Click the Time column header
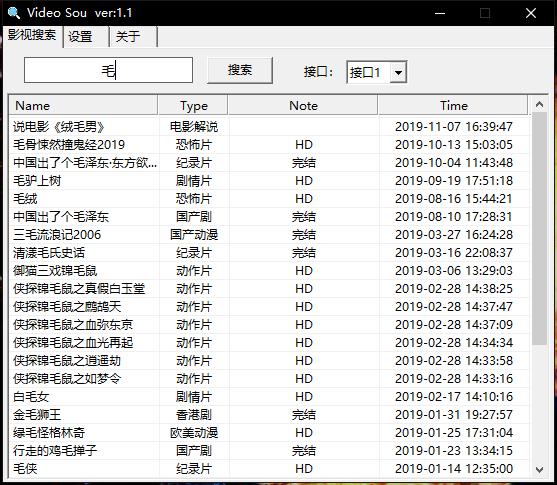The width and height of the screenshot is (557, 485). (454, 106)
